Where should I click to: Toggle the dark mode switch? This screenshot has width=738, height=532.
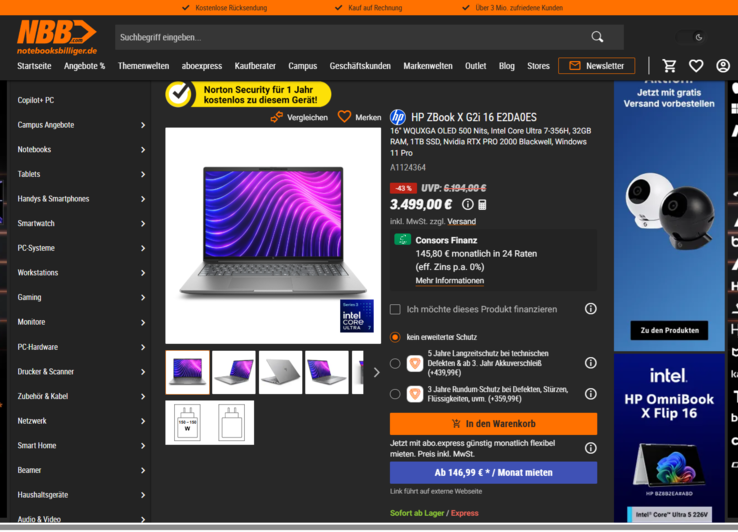691,37
